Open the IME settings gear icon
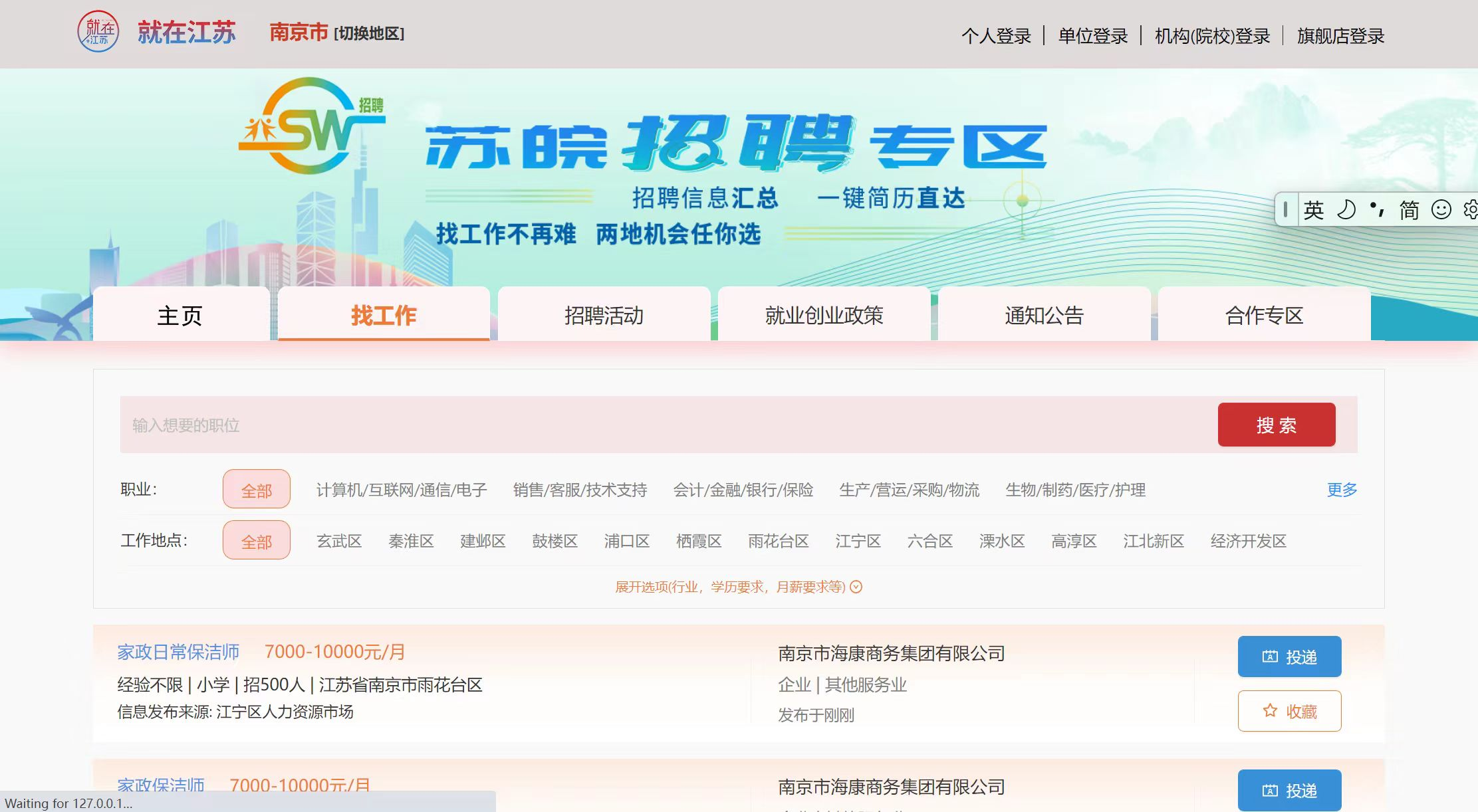 pyautogui.click(x=1470, y=210)
